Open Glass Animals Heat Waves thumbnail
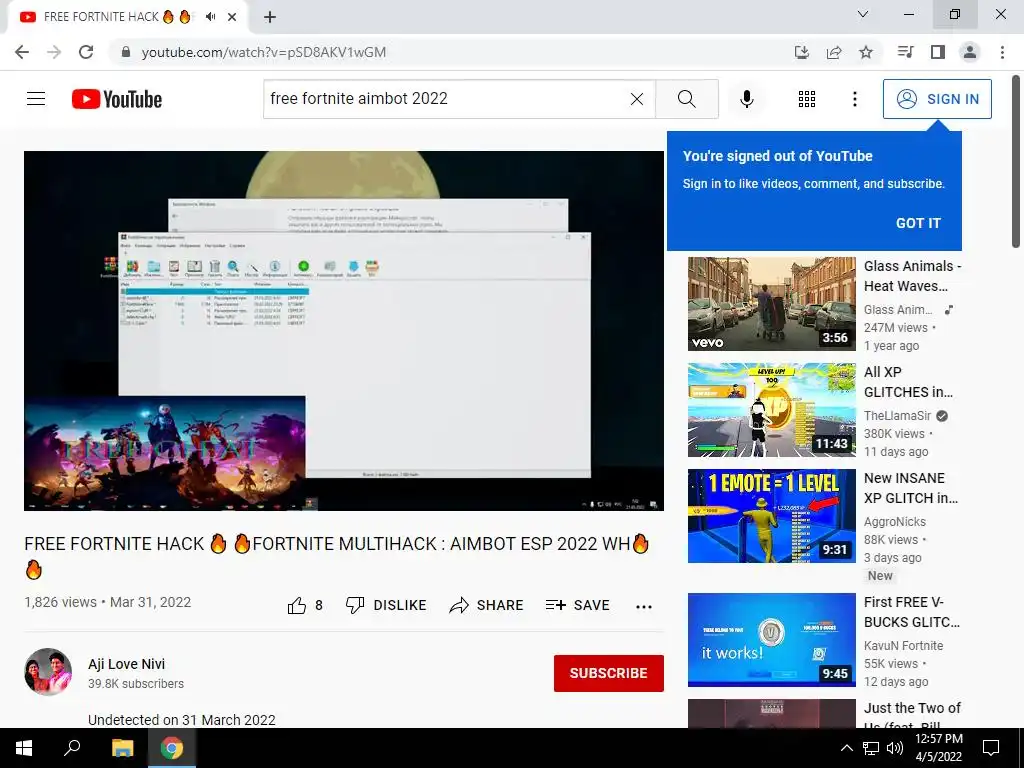The width and height of the screenshot is (1024, 768). coord(771,304)
